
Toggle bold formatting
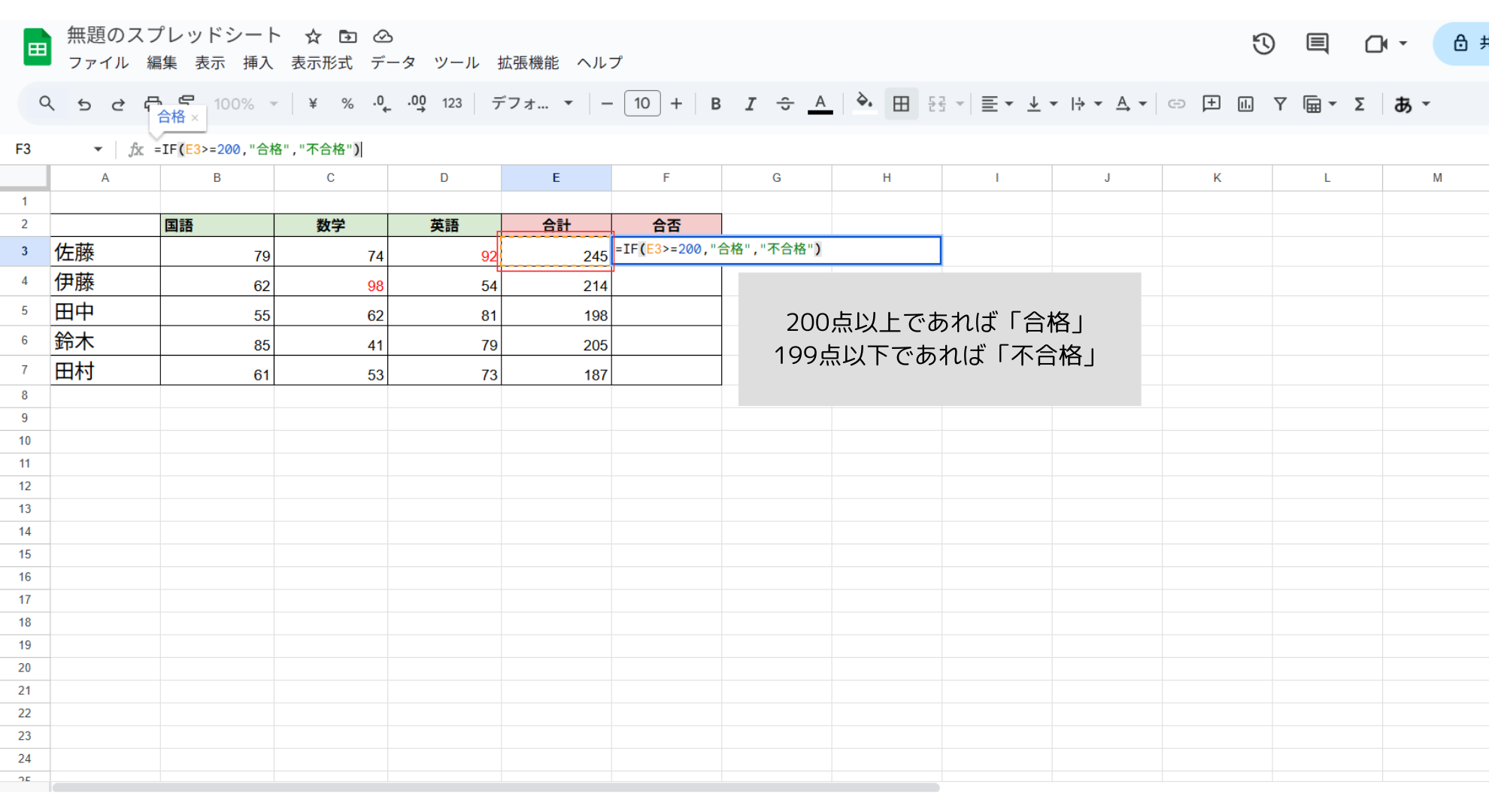point(716,105)
